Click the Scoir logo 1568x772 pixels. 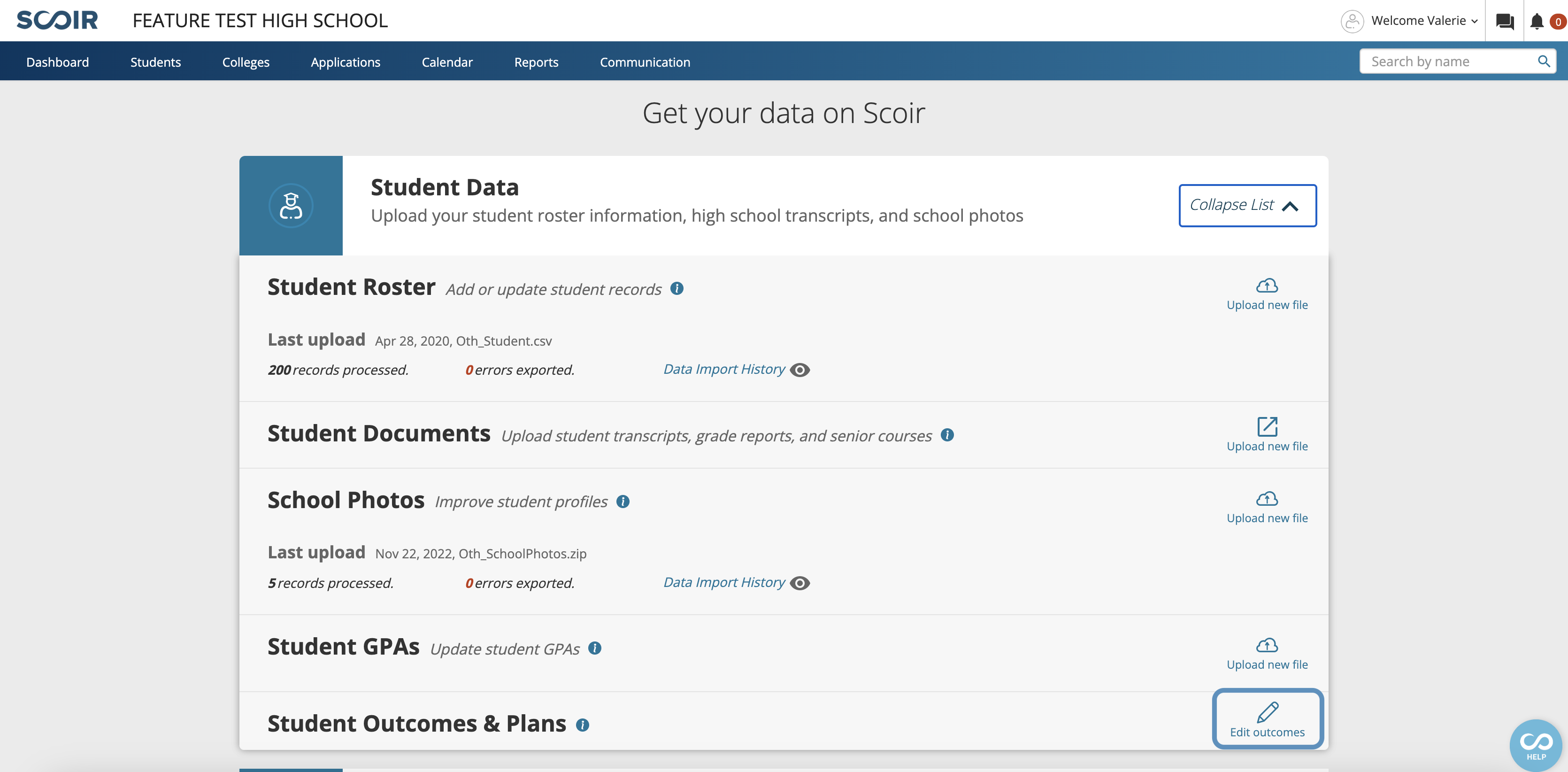(x=57, y=20)
